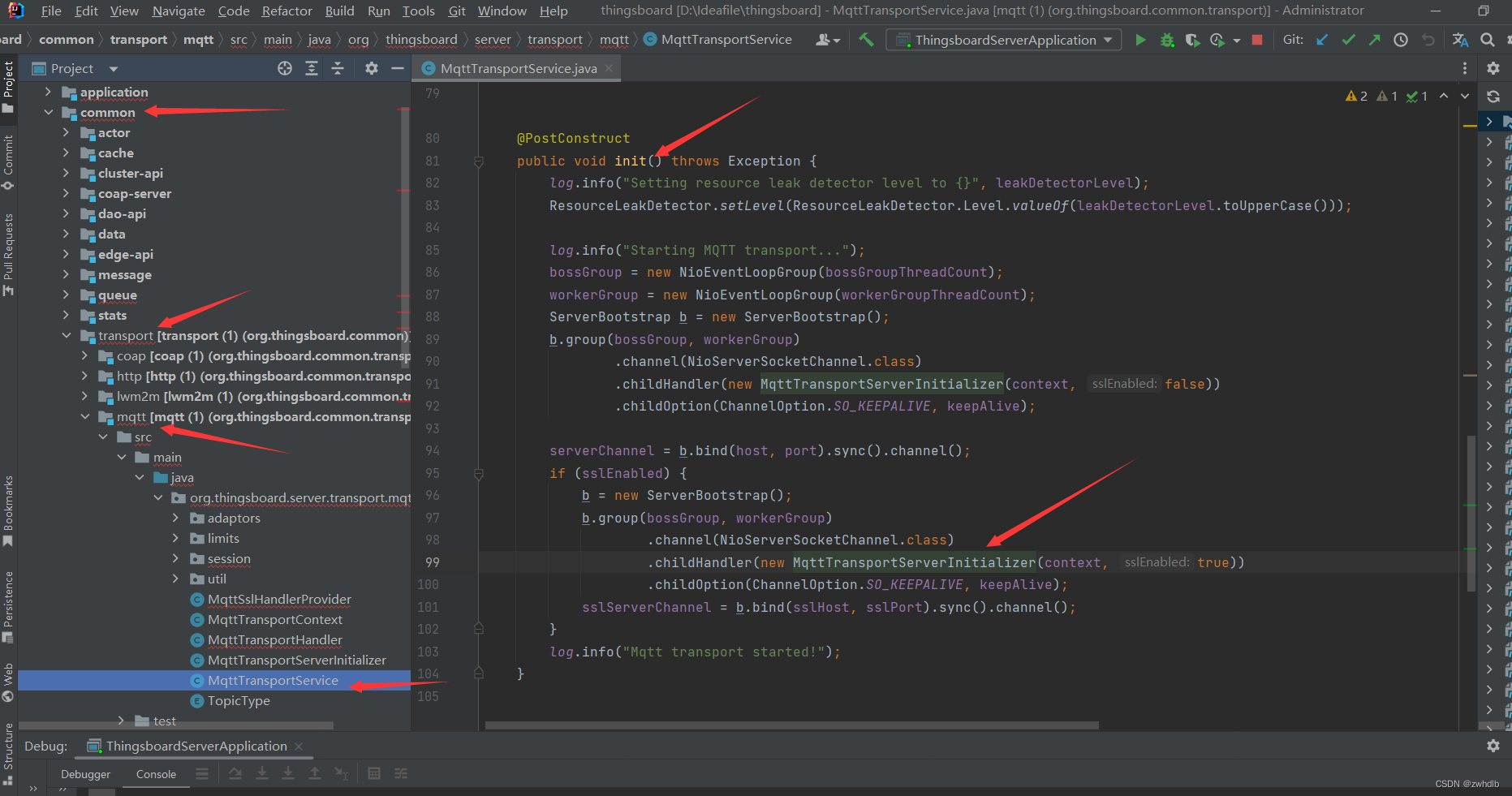The width and height of the screenshot is (1512, 796).
Task: Stop the running application with the red square
Action: (1257, 40)
